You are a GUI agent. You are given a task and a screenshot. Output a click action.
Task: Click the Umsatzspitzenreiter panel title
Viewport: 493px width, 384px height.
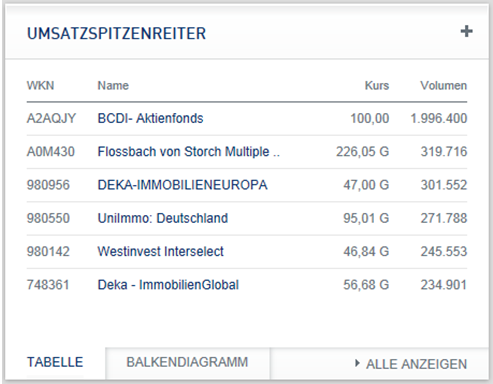116,33
